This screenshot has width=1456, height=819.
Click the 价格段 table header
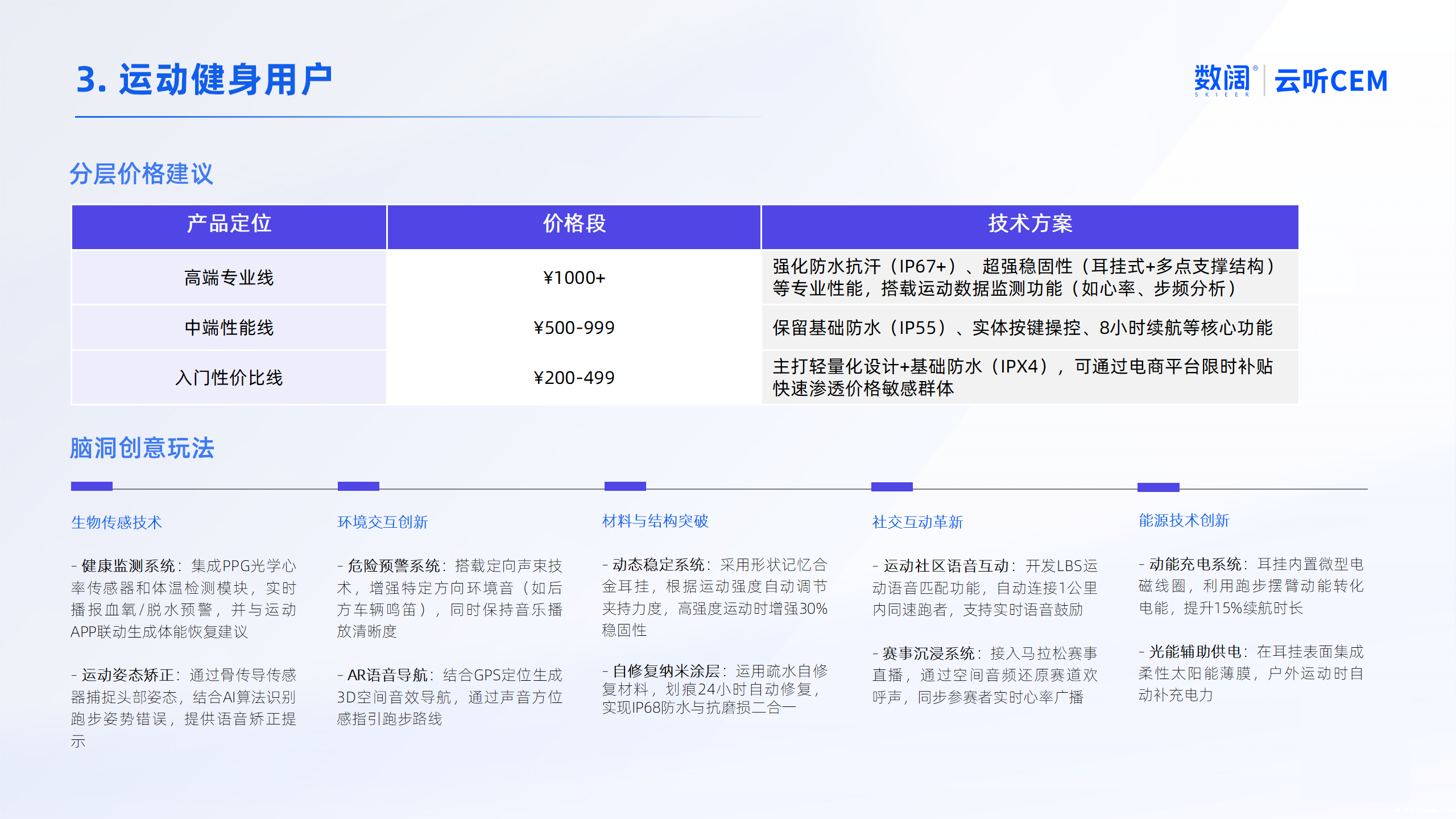574,224
